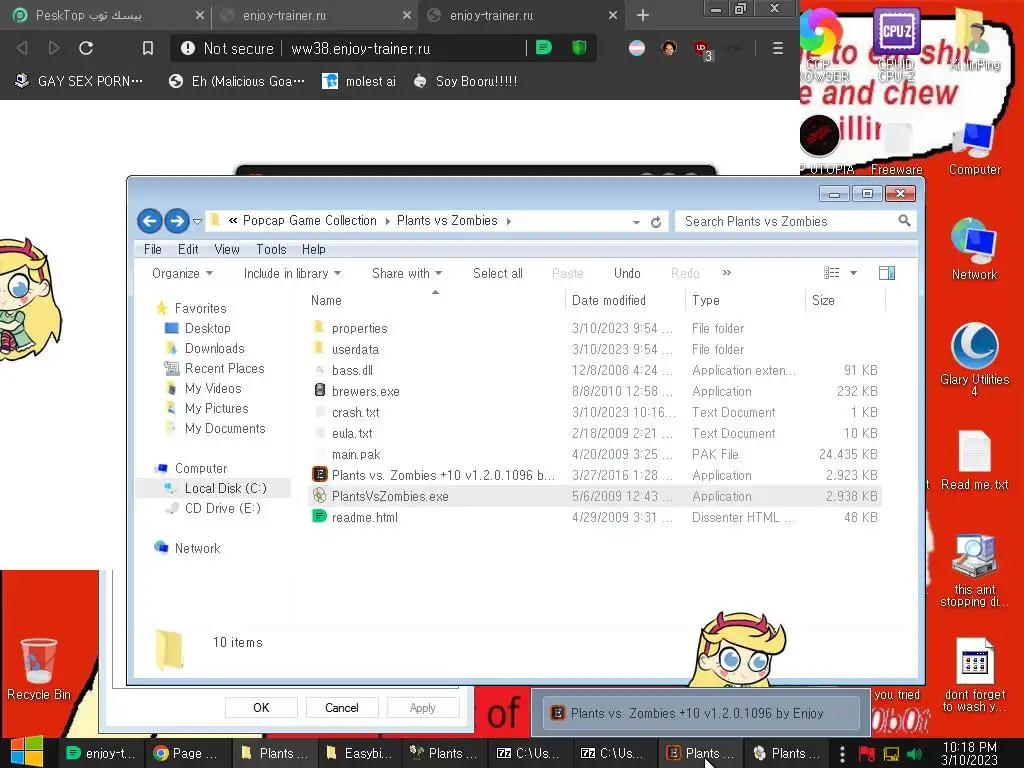Open the Soy Booru!!!!! bookmark
Screen dimensions: 1024x768
465,81
